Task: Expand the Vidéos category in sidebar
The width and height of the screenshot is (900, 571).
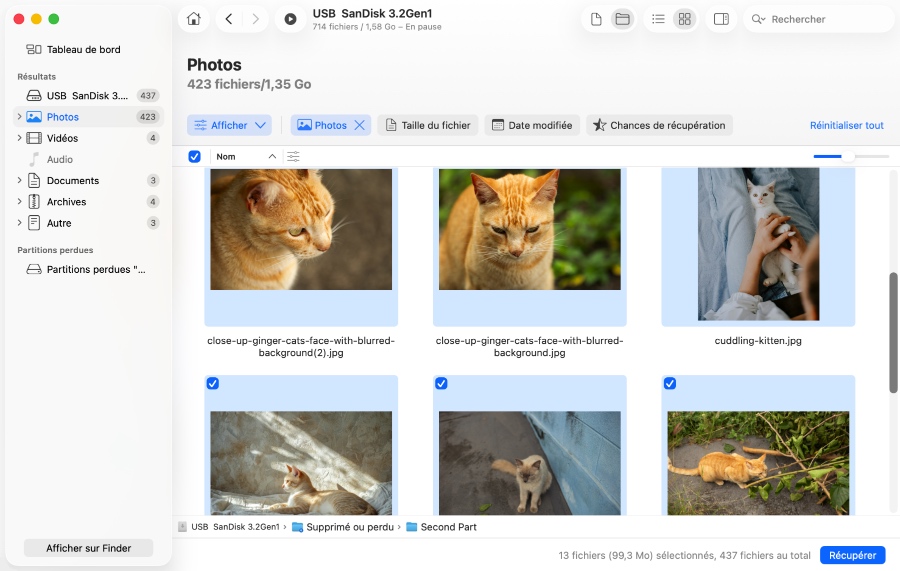Action: click(x=19, y=138)
